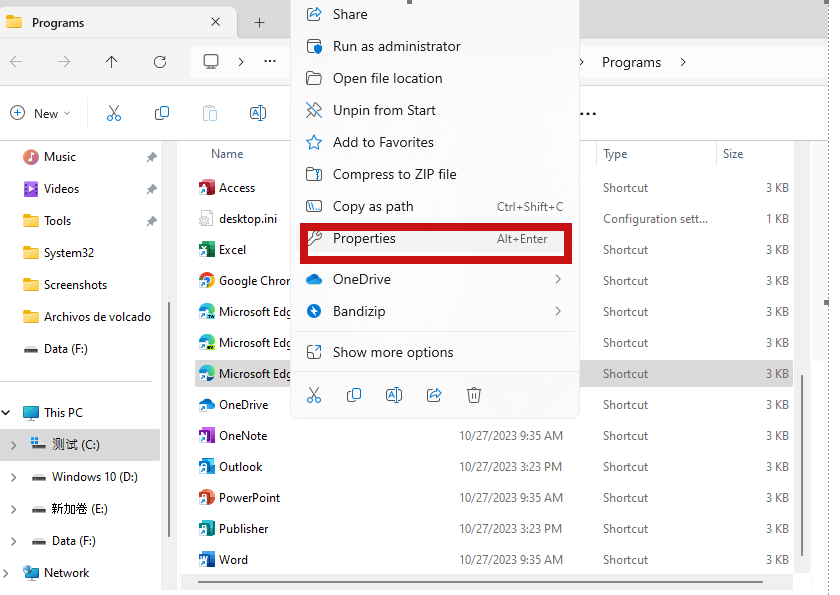Select Show more options
840x595 pixels.
434,352
